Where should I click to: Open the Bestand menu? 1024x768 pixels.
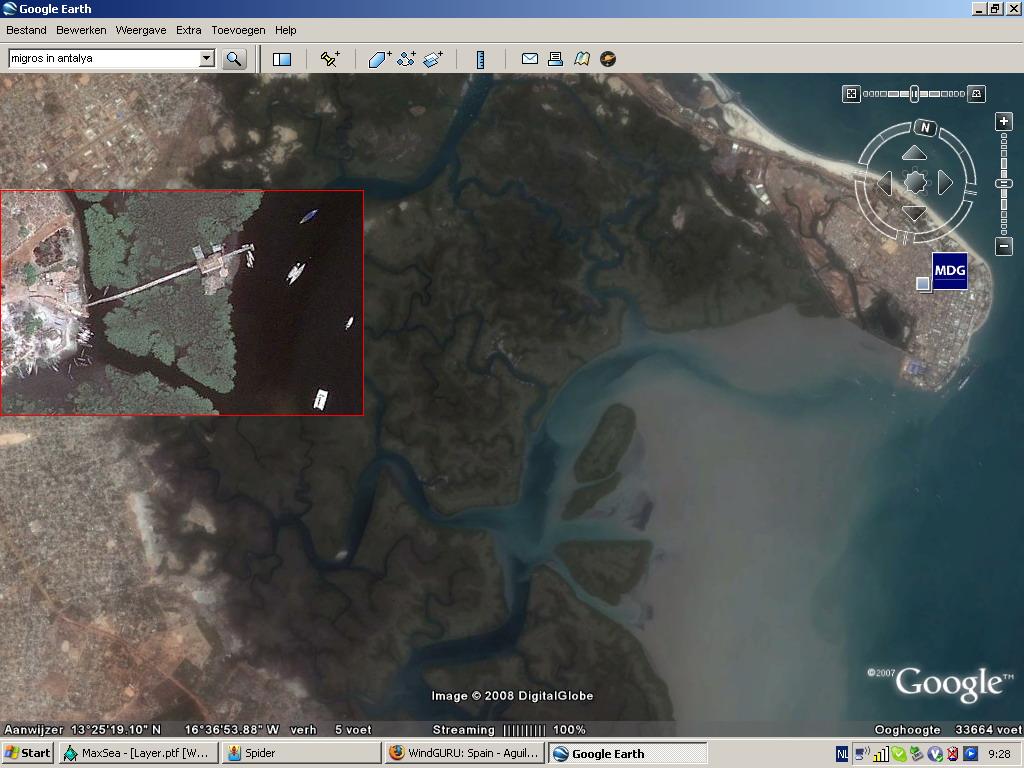[26, 30]
